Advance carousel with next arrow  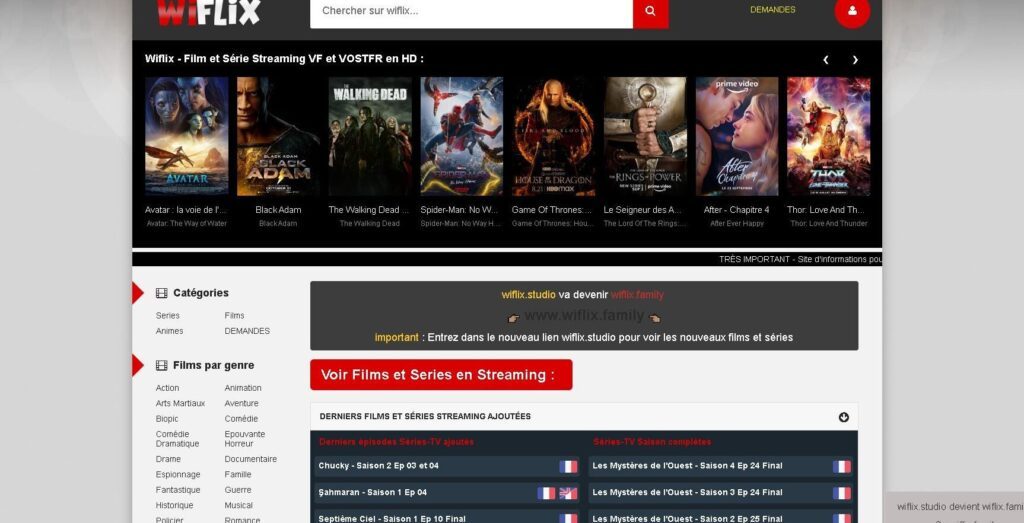pos(855,60)
